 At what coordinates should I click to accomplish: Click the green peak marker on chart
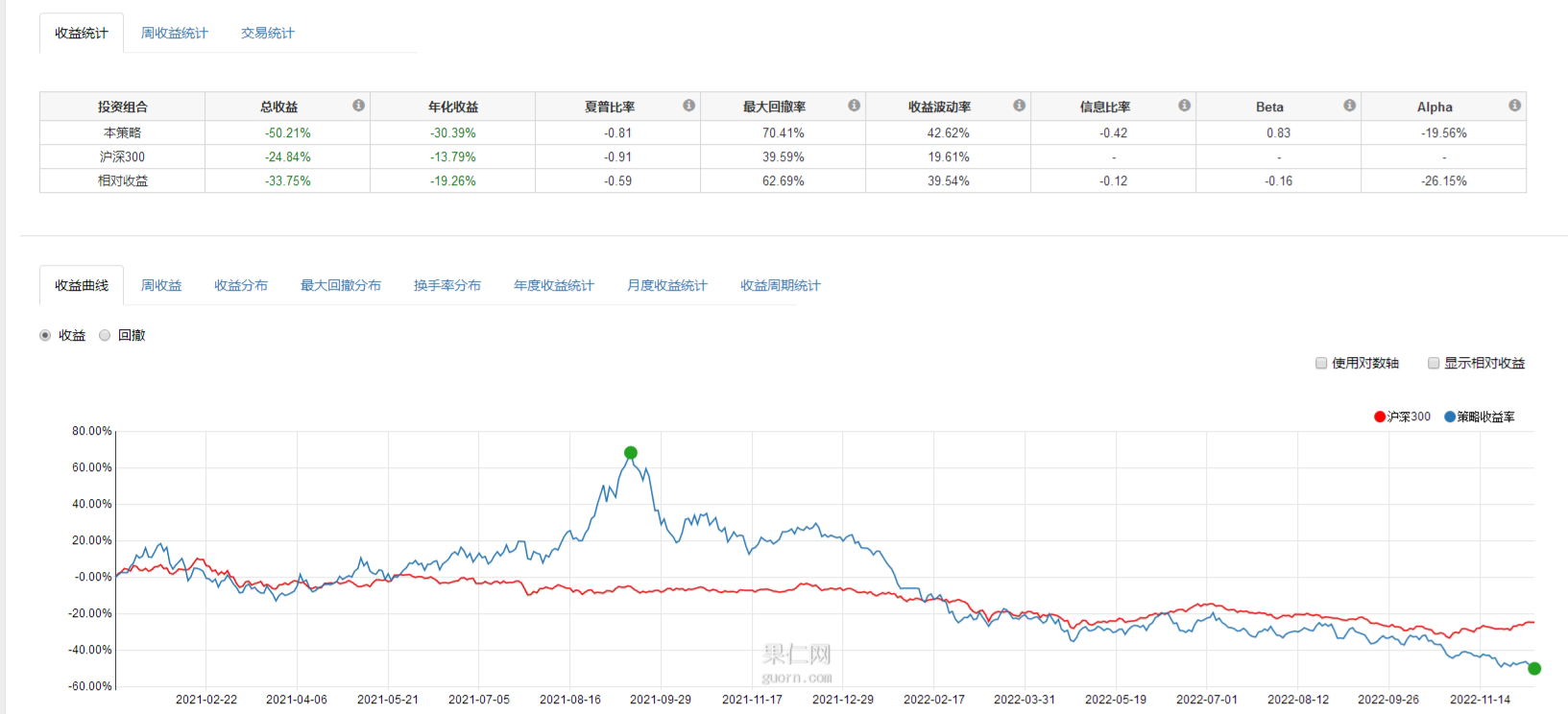point(630,453)
